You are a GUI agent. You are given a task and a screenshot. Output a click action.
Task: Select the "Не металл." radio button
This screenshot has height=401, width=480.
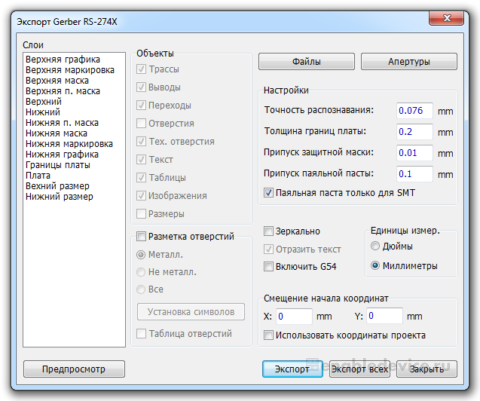pyautogui.click(x=141, y=272)
